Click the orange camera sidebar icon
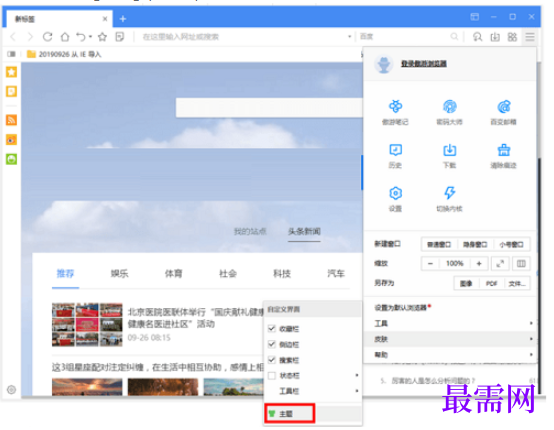Viewport: 554px width, 430px height. pos(11,140)
